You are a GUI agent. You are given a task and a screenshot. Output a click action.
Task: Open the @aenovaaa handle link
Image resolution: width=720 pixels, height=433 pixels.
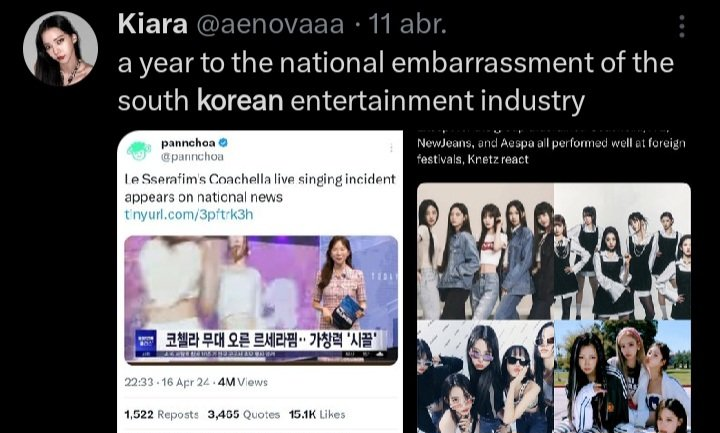(x=270, y=24)
